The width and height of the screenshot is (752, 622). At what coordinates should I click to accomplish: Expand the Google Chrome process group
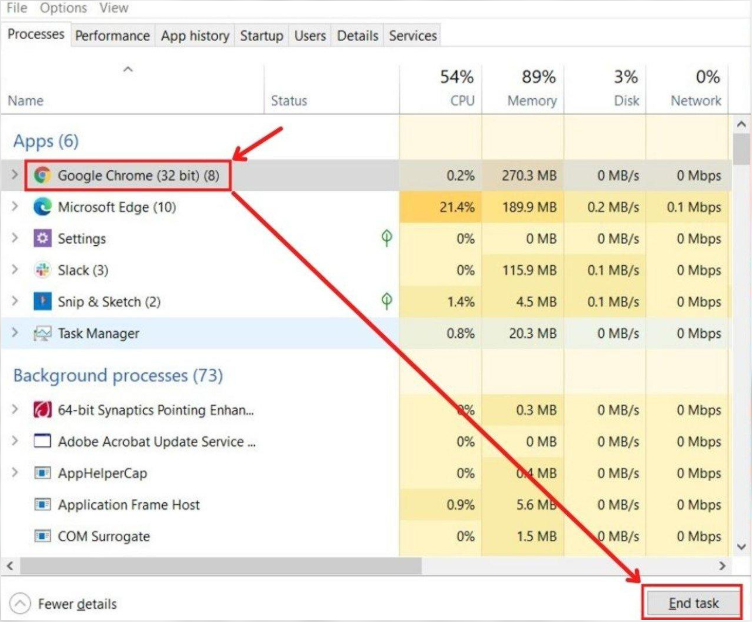pyautogui.click(x=15, y=175)
